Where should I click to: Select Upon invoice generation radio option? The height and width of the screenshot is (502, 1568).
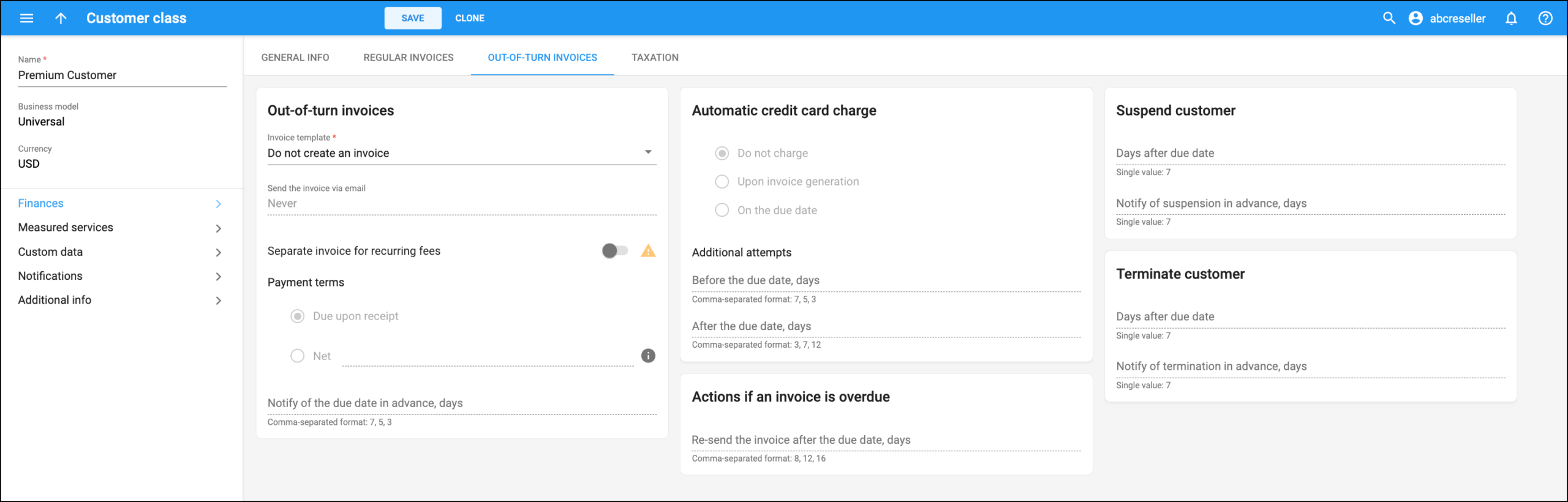tap(722, 181)
